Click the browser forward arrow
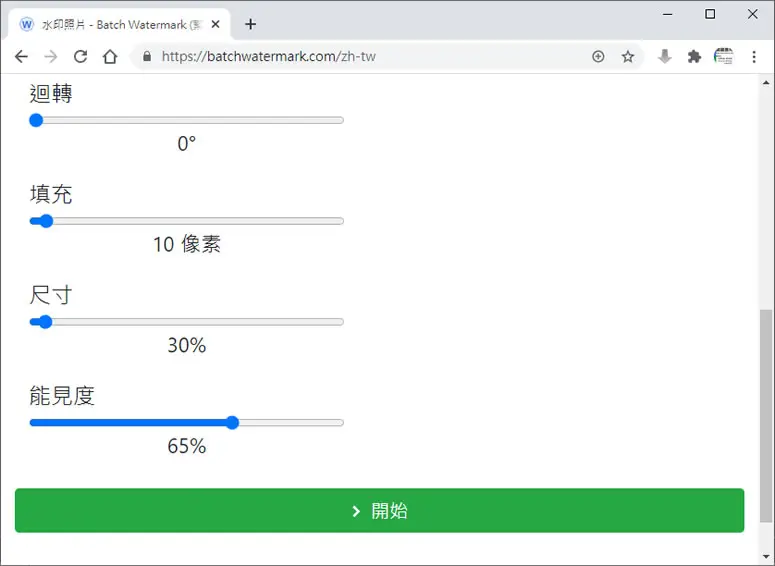This screenshot has width=775, height=566. point(50,57)
